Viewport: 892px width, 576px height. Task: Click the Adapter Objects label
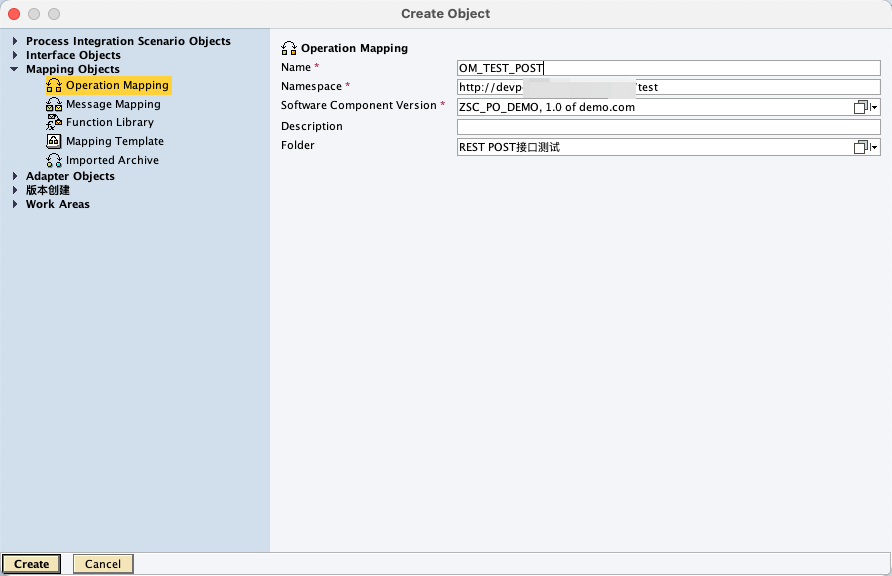(x=71, y=176)
